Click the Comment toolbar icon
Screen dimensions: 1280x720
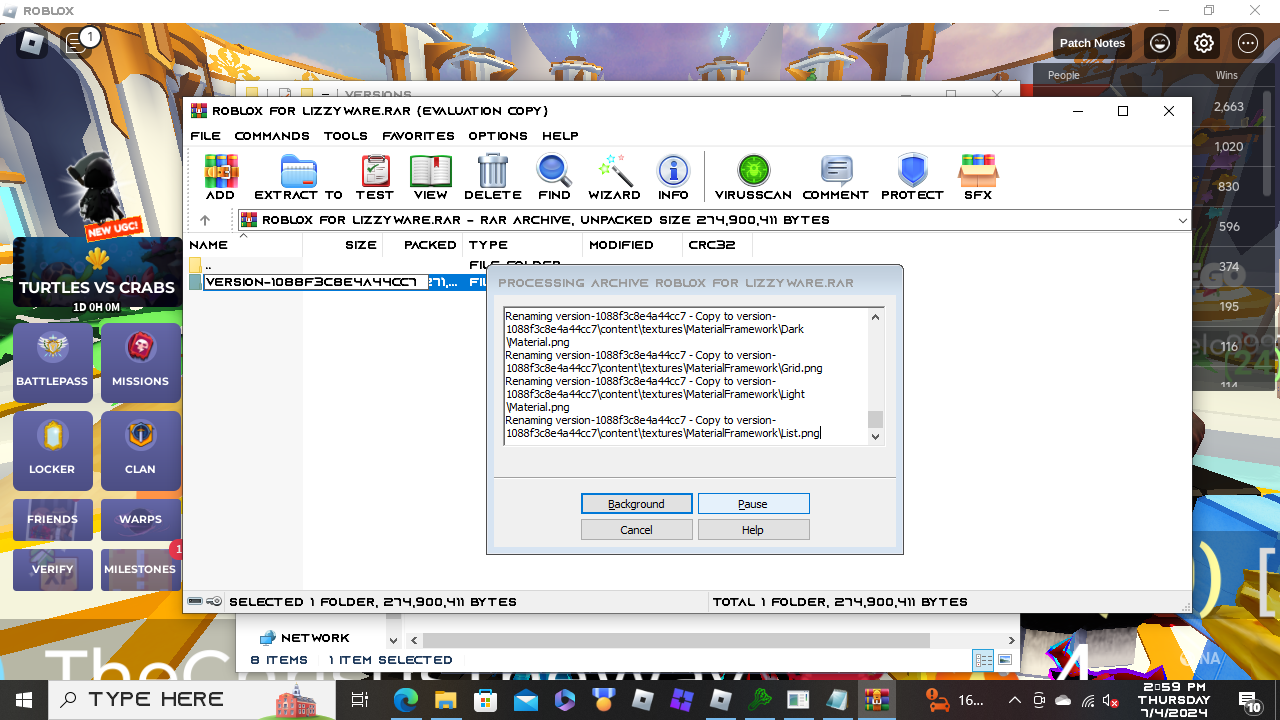pyautogui.click(x=836, y=177)
